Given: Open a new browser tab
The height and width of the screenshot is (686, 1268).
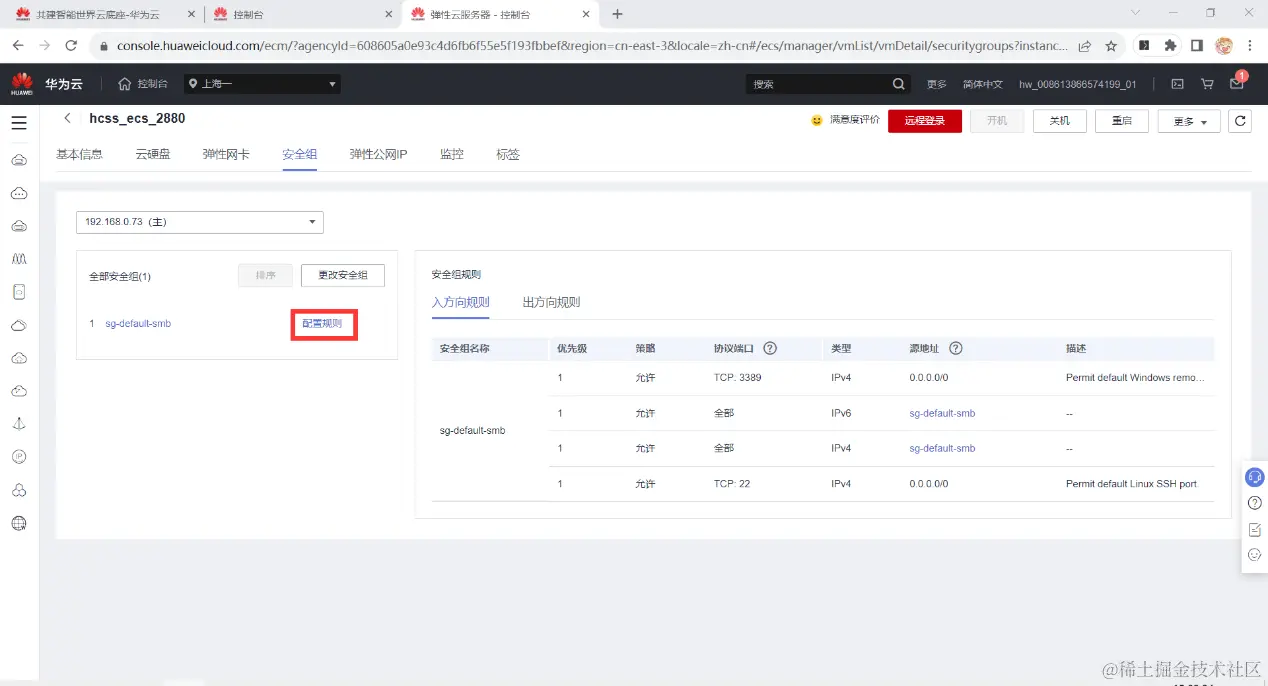Looking at the screenshot, I should (x=617, y=14).
